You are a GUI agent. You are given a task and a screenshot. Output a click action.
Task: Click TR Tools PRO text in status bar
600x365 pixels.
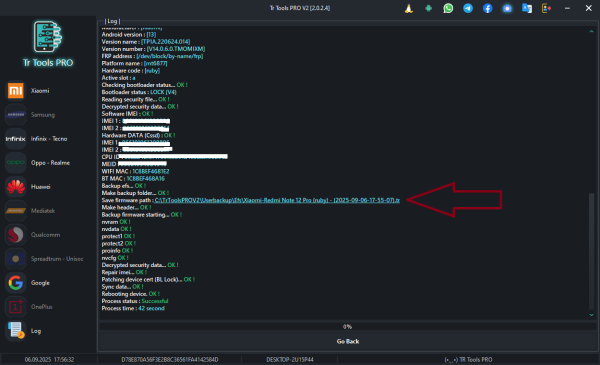468,360
